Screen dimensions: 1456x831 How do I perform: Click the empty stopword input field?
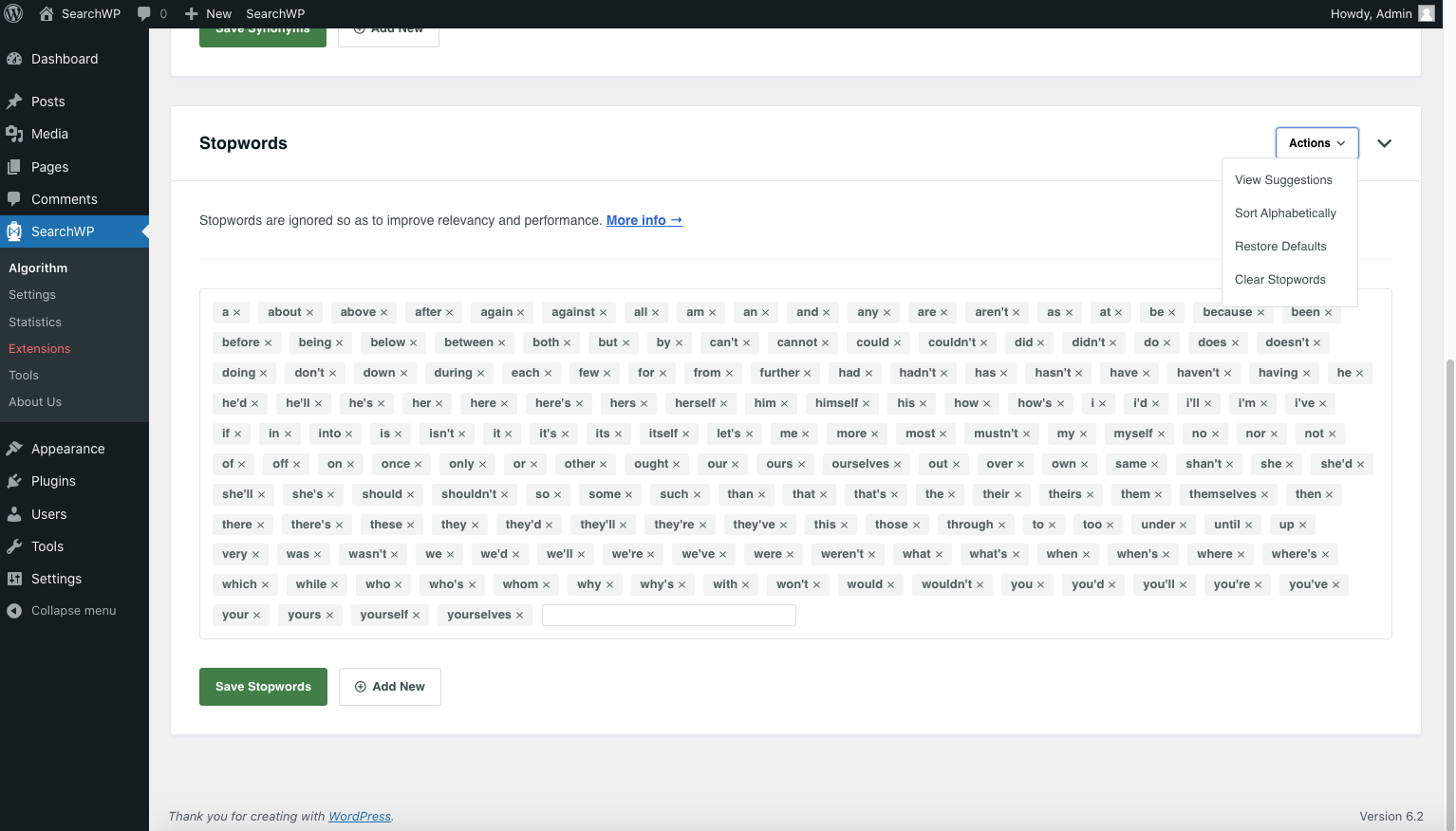668,615
